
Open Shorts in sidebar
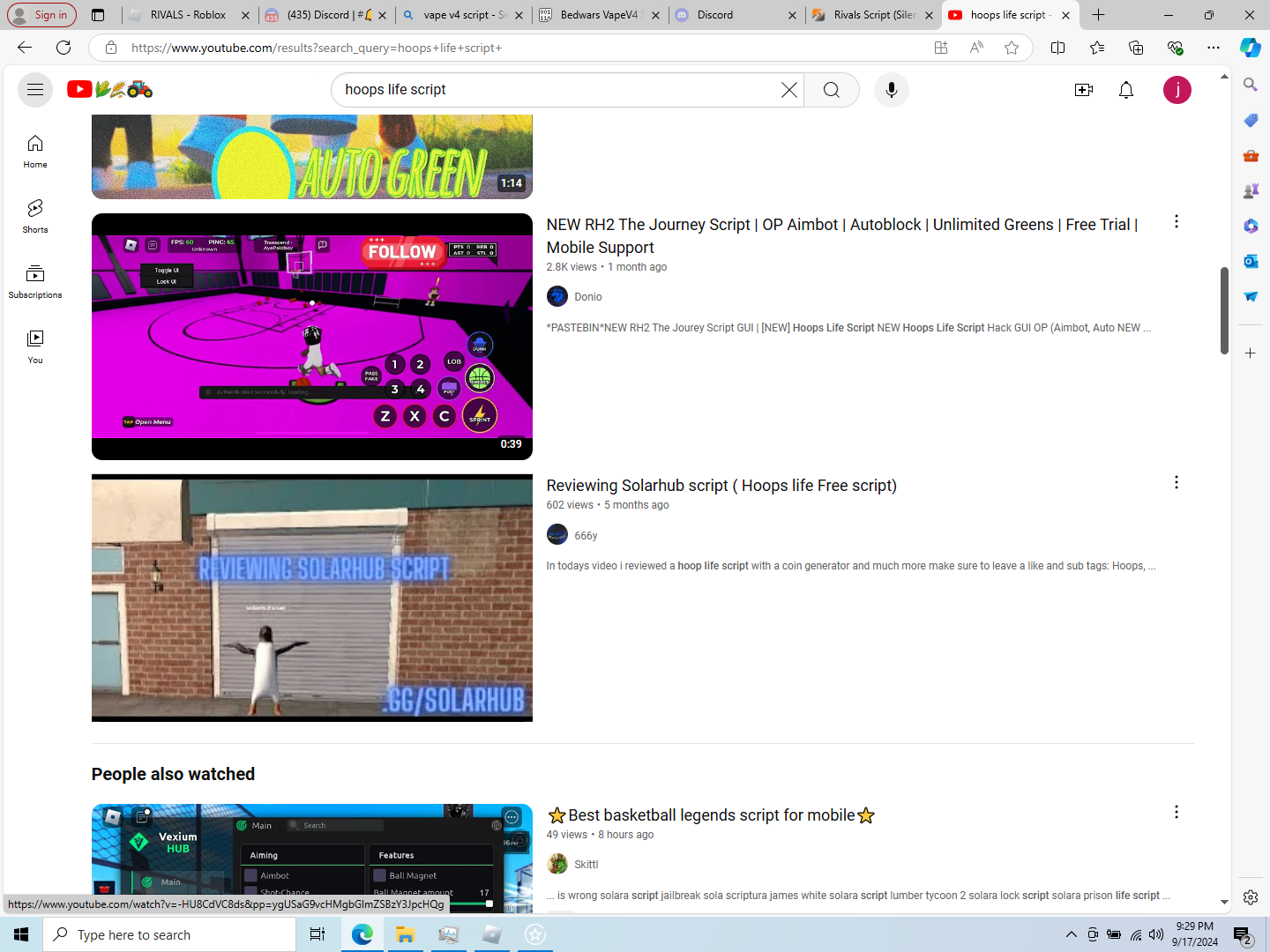pyautogui.click(x=35, y=217)
